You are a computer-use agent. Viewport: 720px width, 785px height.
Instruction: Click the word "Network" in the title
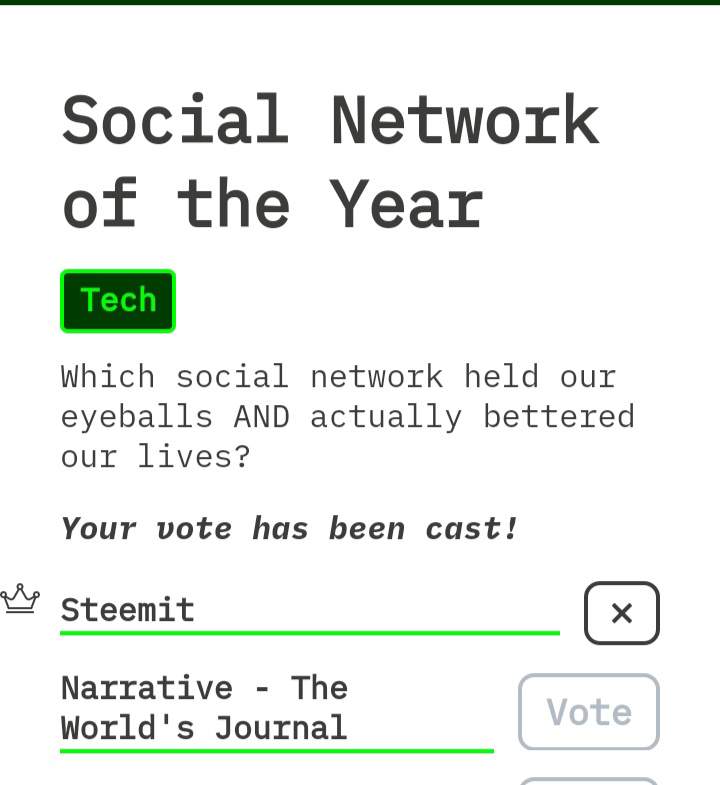[x=465, y=120]
